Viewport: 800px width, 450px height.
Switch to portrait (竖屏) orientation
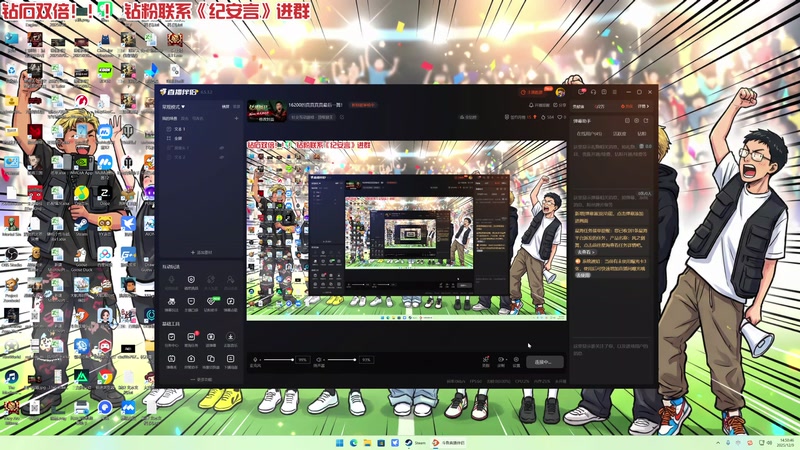pos(237,107)
